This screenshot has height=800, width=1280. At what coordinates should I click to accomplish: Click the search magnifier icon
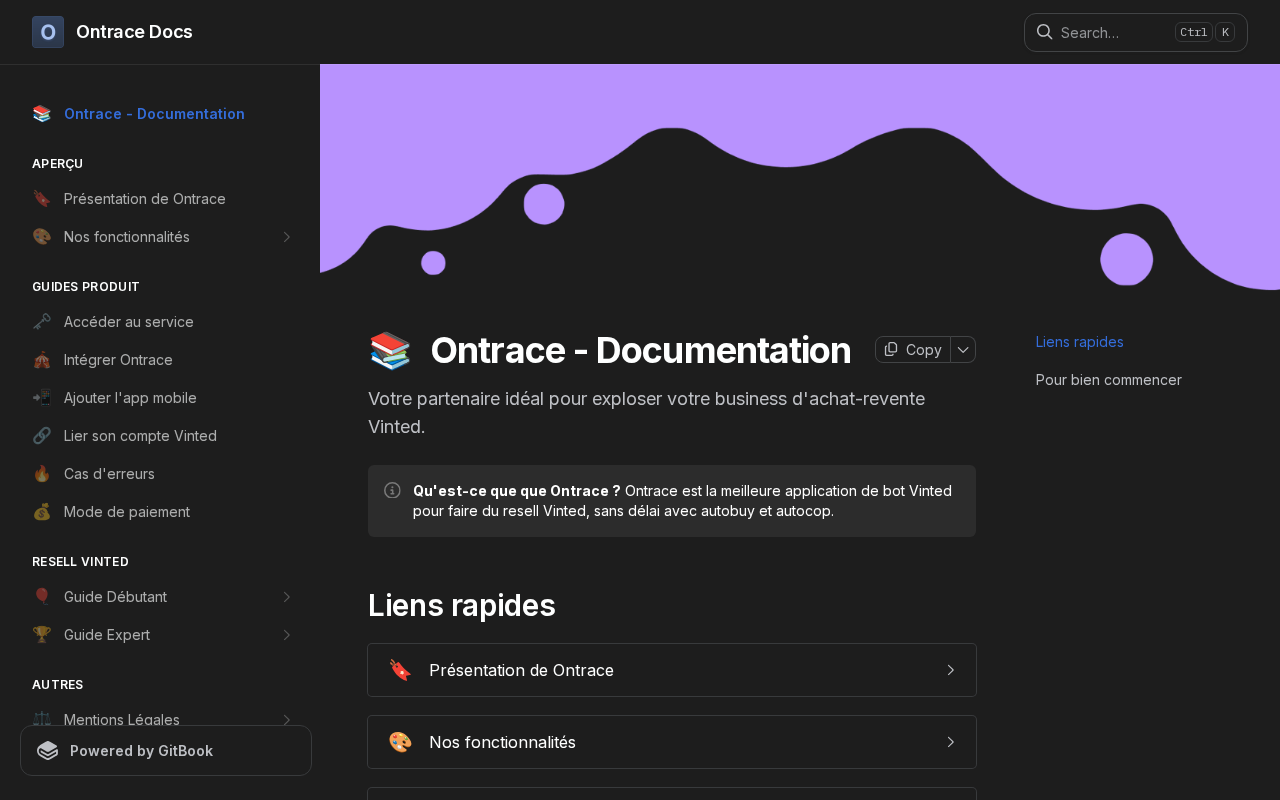(1044, 32)
